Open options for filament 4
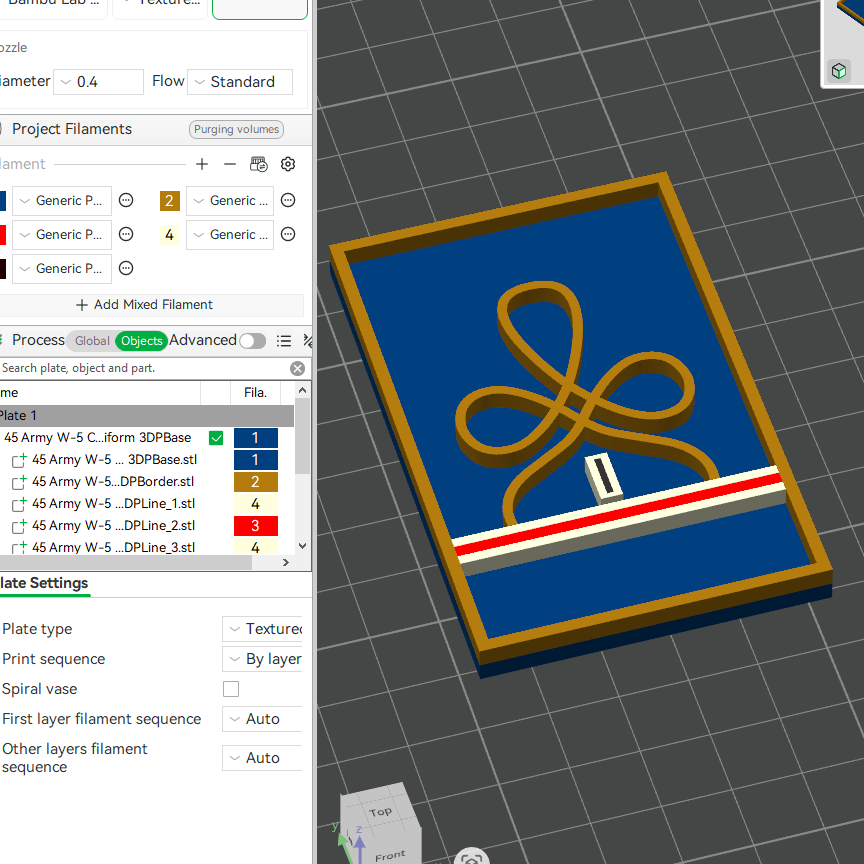The height and width of the screenshot is (864, 864). point(288,234)
